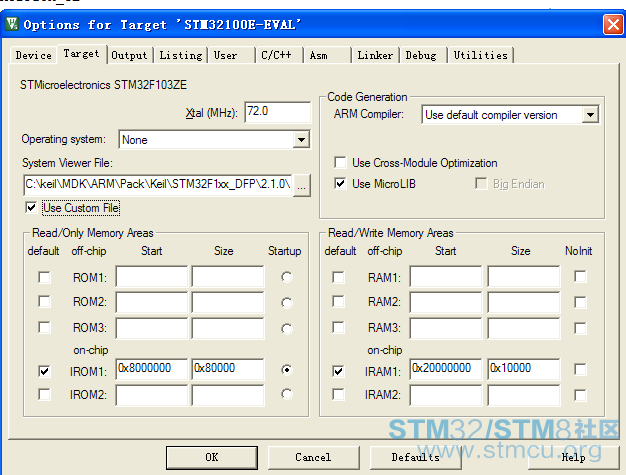Click the ROM1 Start field
The width and height of the screenshot is (626, 475).
152,276
